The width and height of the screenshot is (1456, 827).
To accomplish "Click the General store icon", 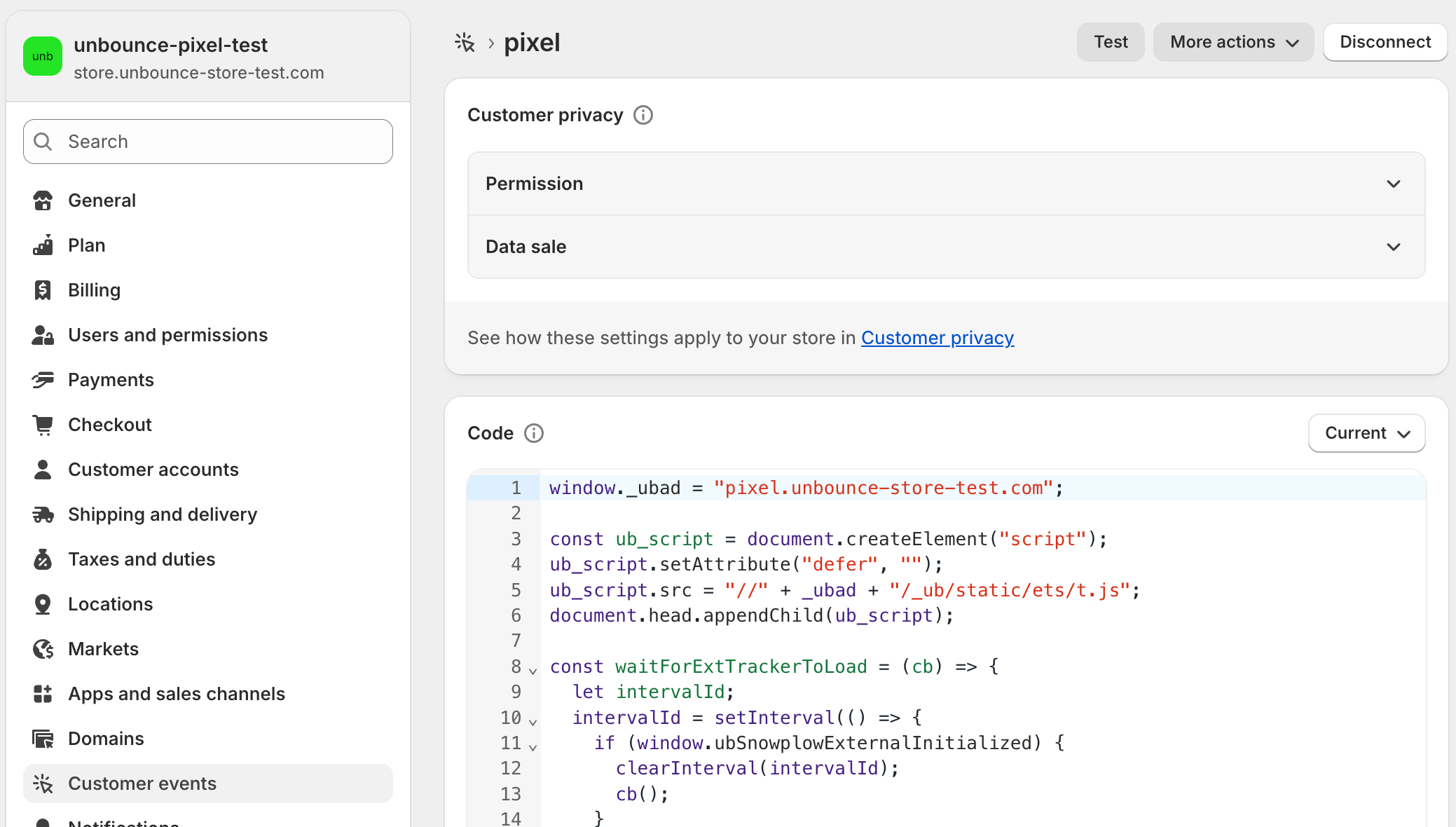I will tap(43, 200).
